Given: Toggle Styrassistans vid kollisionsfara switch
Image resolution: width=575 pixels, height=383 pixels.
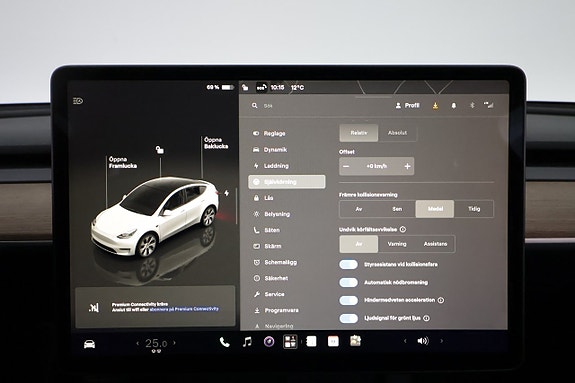Looking at the screenshot, I should coord(348,264).
